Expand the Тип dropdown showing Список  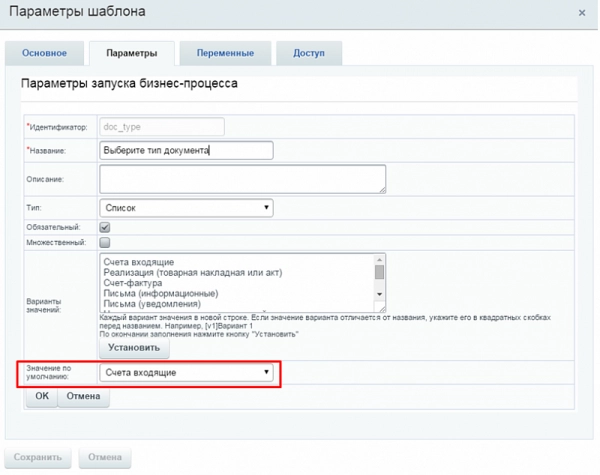[186, 208]
